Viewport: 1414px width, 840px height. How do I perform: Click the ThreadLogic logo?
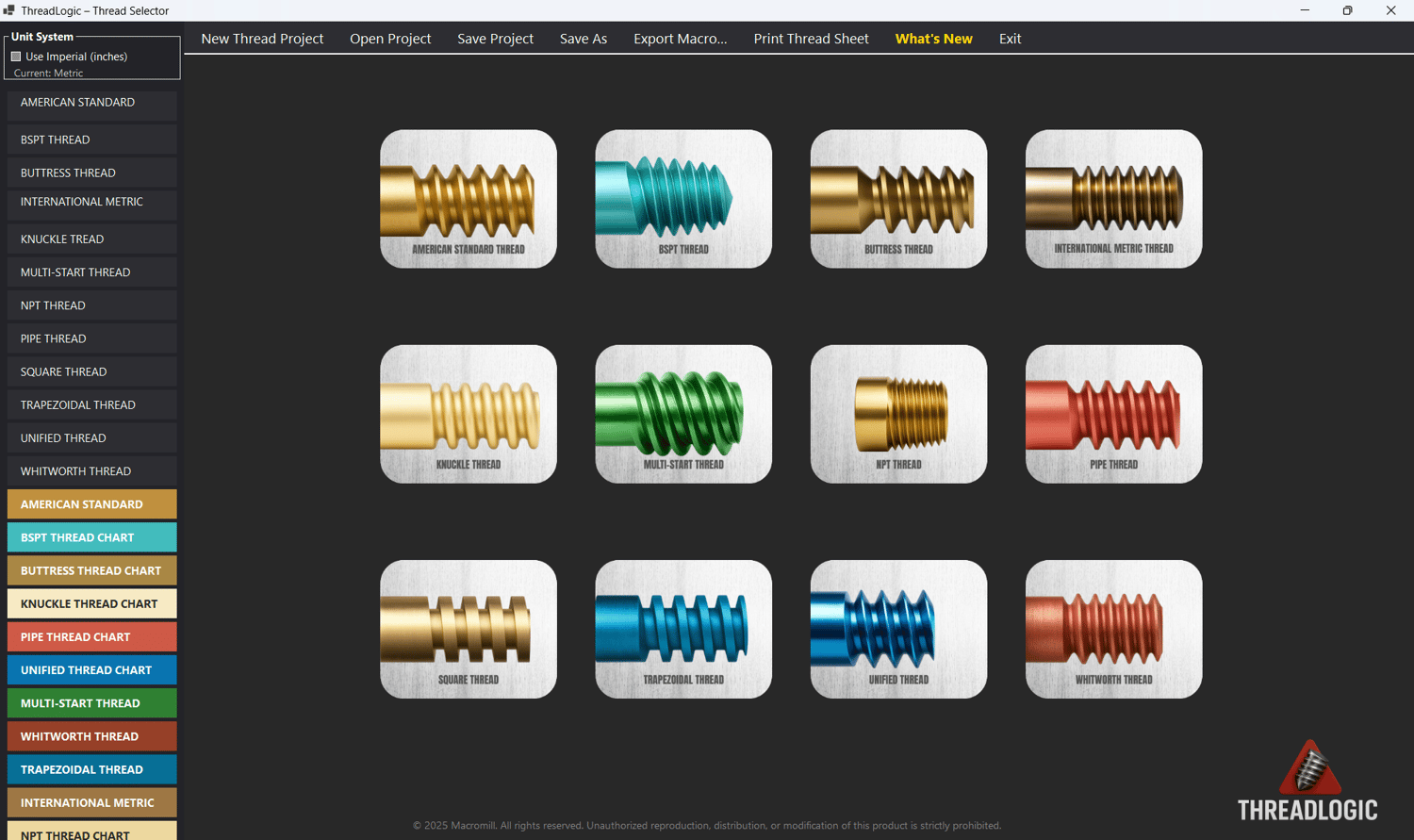(1307, 781)
